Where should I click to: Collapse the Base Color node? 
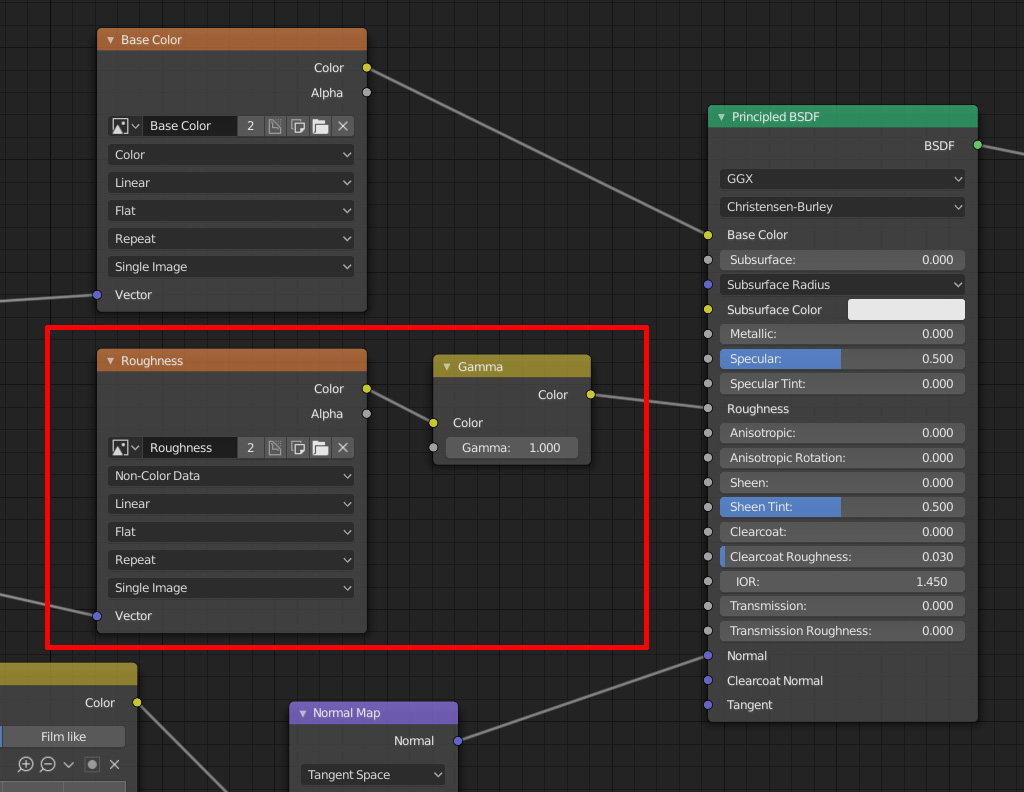coord(110,40)
